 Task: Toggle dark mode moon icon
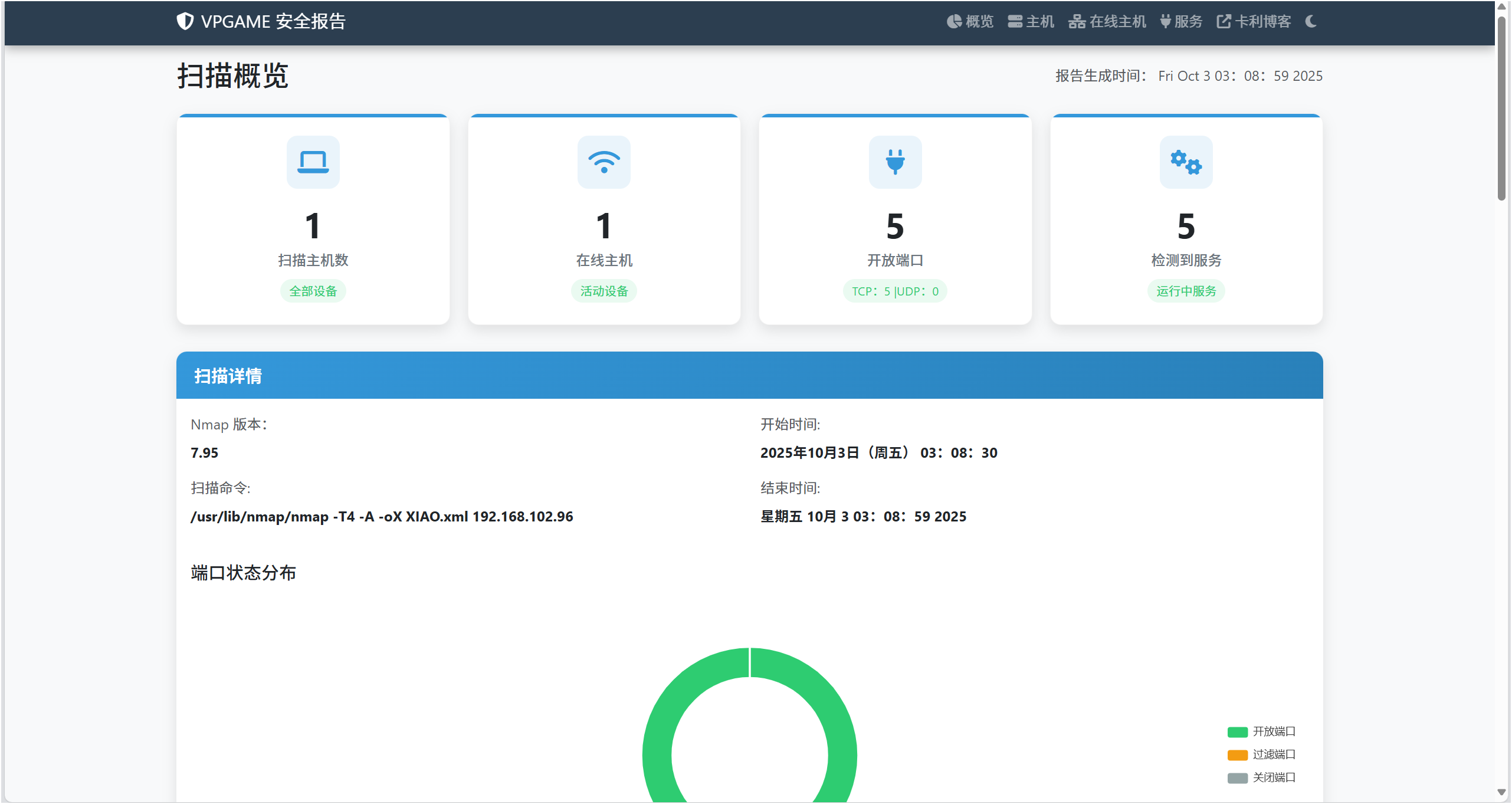click(1311, 21)
